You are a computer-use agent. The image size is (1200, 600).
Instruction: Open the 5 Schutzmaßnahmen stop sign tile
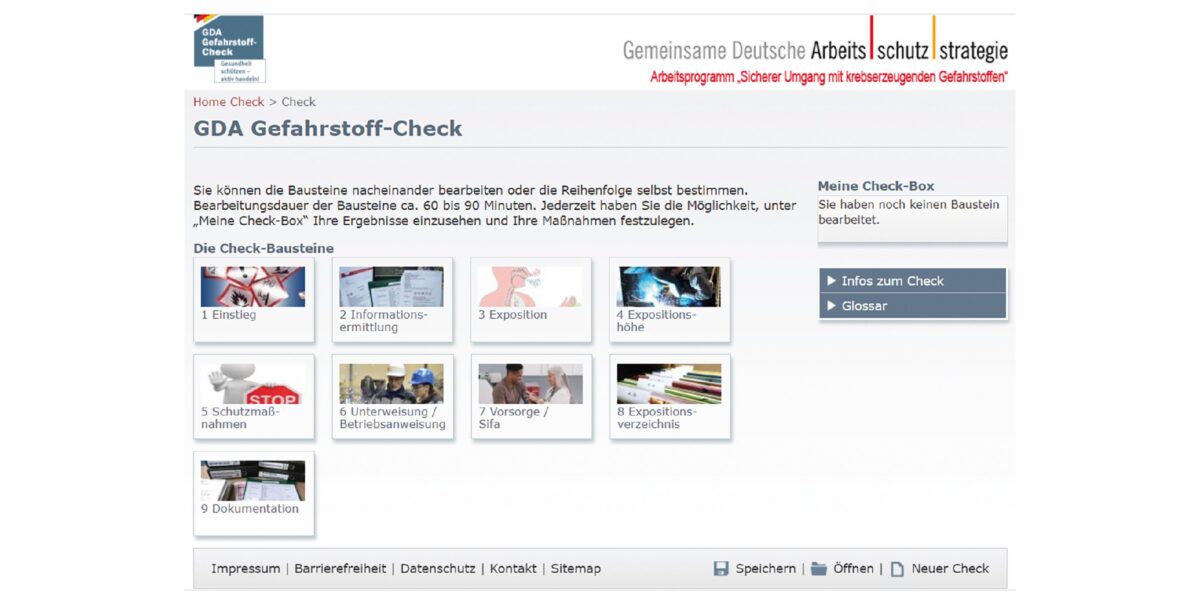coord(253,396)
